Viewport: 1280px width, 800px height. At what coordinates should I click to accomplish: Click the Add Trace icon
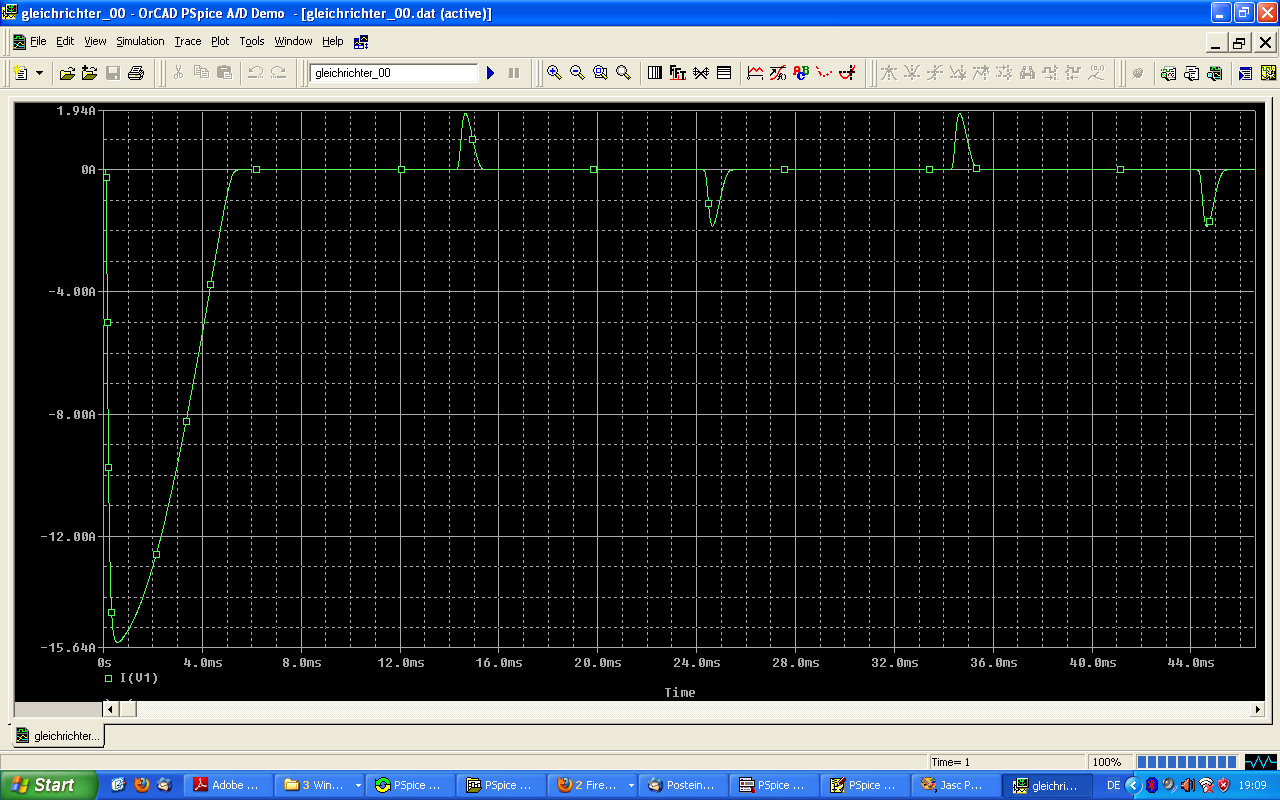tap(755, 73)
